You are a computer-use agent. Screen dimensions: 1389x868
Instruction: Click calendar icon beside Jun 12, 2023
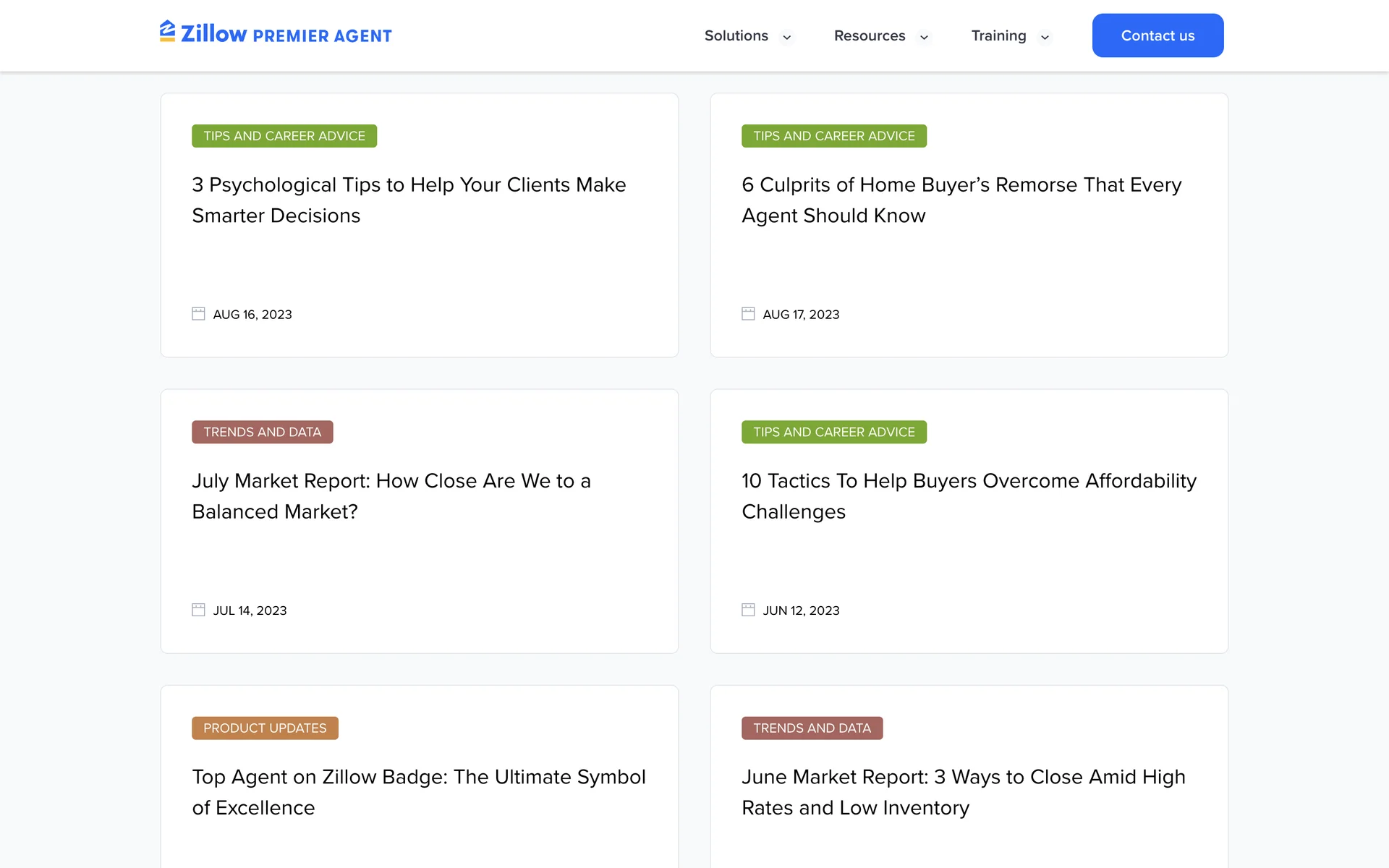coord(748,610)
